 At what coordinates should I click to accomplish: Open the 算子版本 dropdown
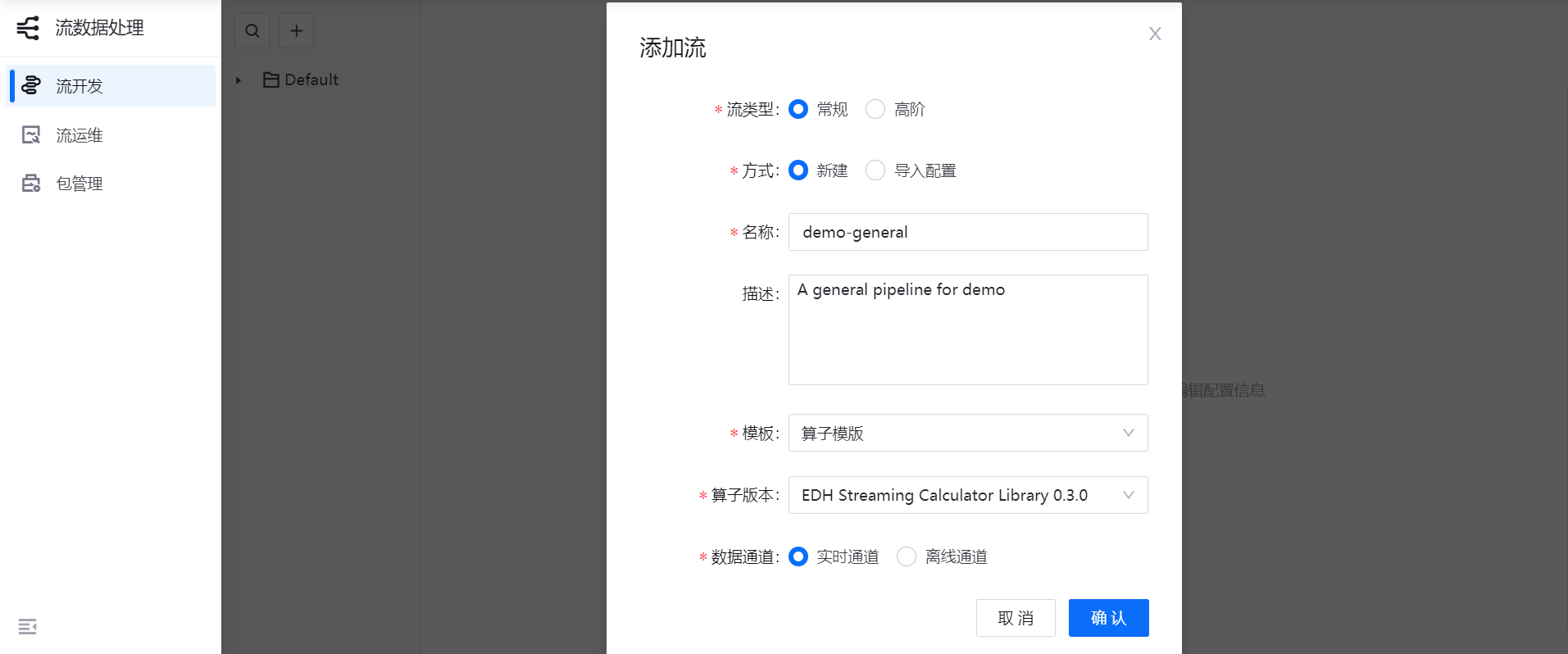pos(968,495)
